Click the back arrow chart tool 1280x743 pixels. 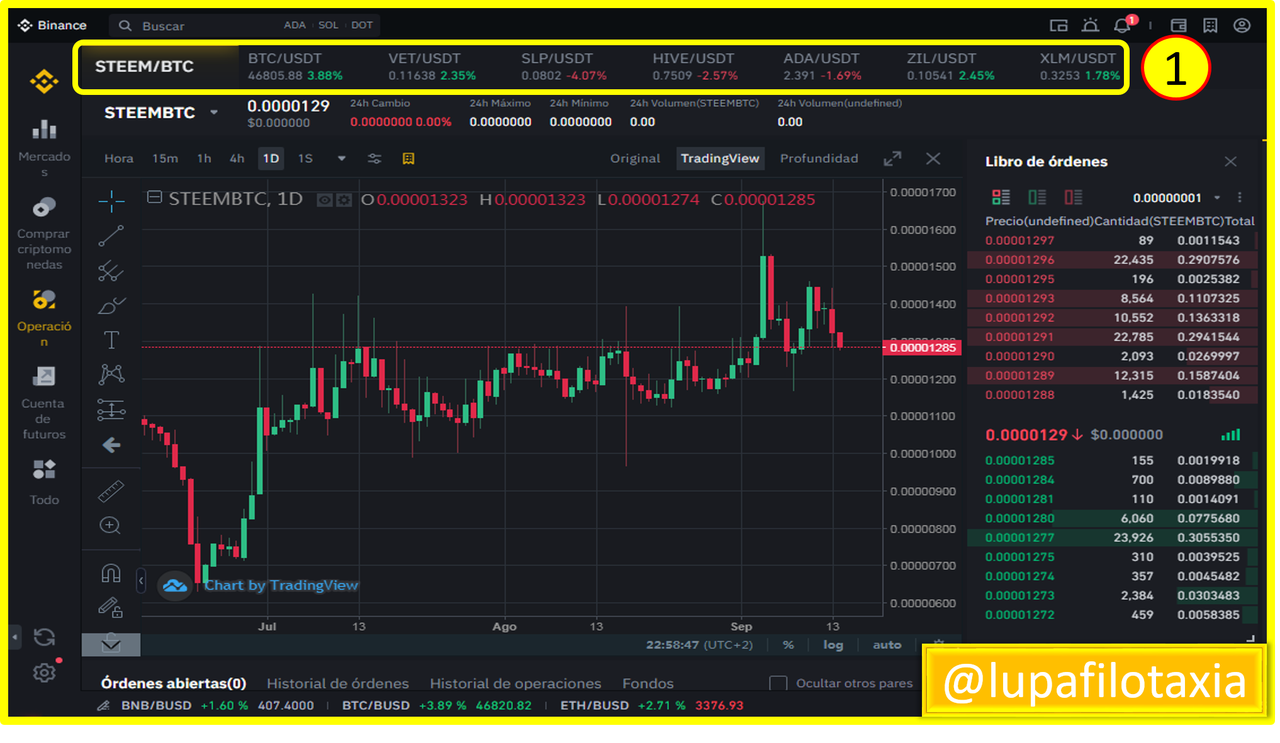pos(111,445)
